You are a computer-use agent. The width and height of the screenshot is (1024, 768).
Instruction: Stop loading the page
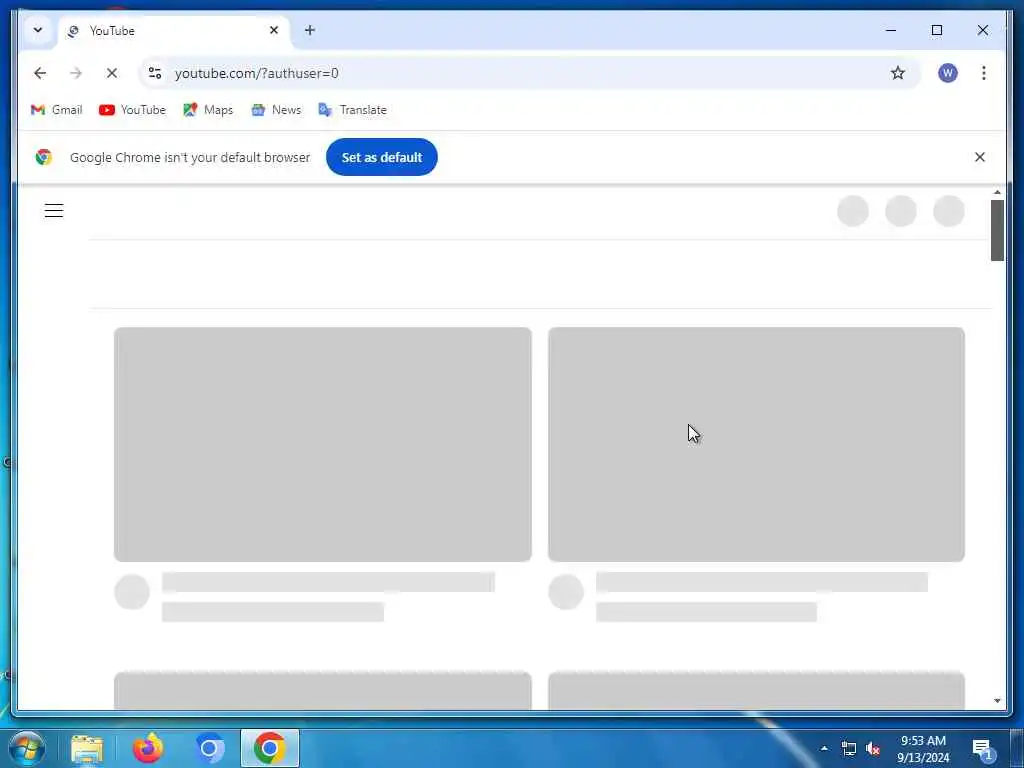pos(112,73)
